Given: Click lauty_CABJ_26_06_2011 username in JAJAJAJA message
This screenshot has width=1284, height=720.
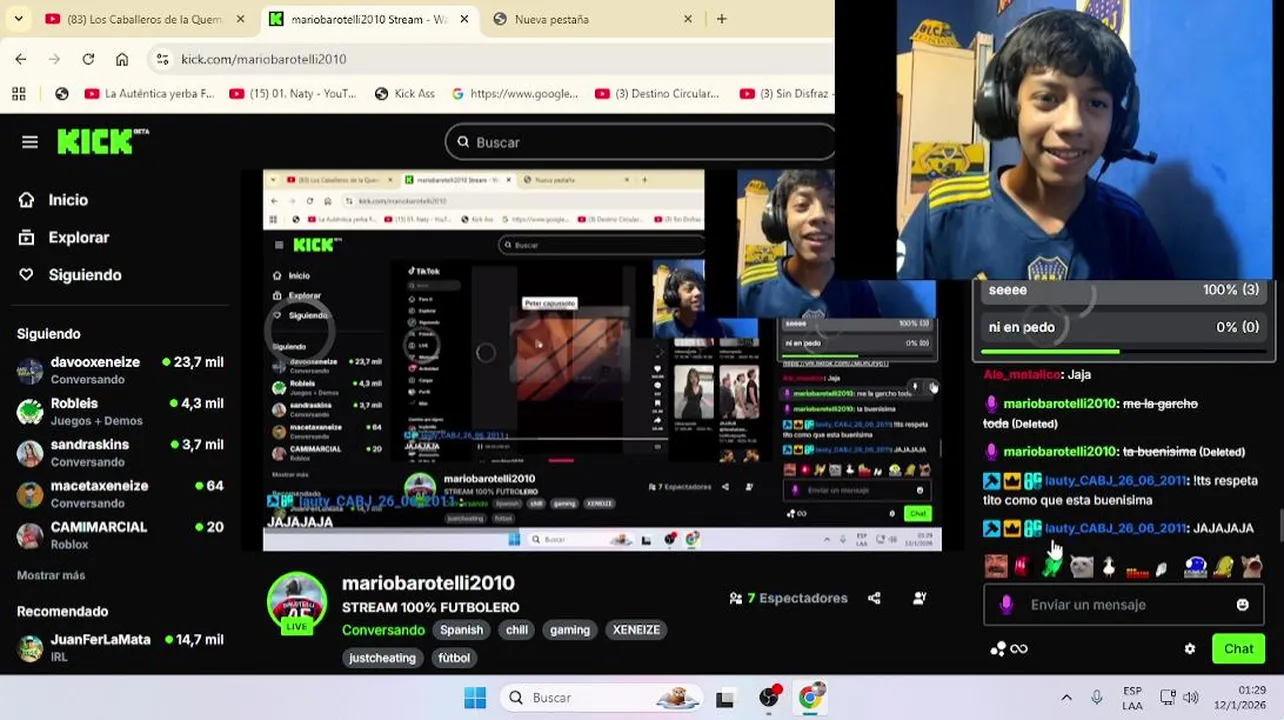Looking at the screenshot, I should [1115, 528].
